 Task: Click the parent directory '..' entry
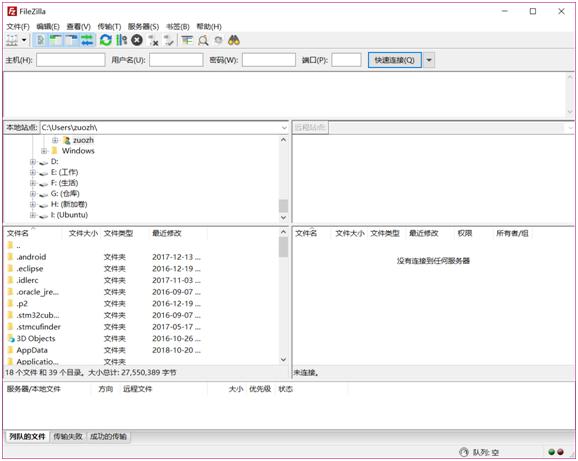click(142, 246)
